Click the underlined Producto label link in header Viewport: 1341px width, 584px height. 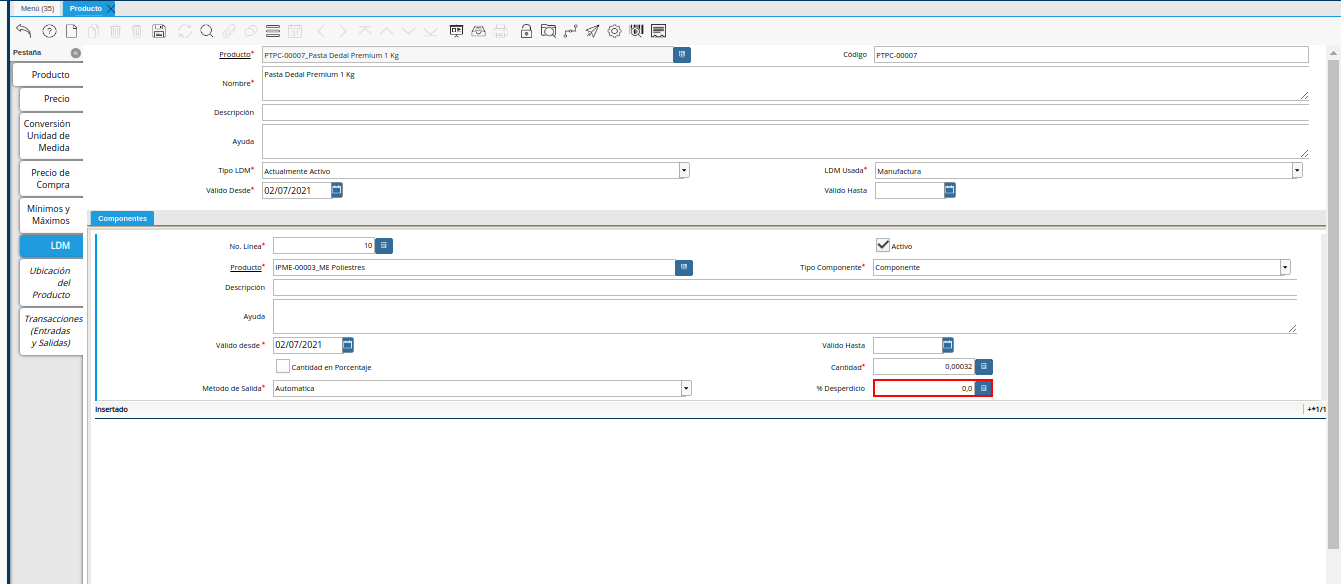pos(234,54)
